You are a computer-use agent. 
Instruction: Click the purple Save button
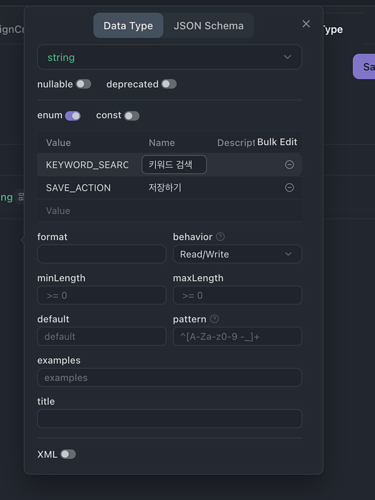point(364,67)
